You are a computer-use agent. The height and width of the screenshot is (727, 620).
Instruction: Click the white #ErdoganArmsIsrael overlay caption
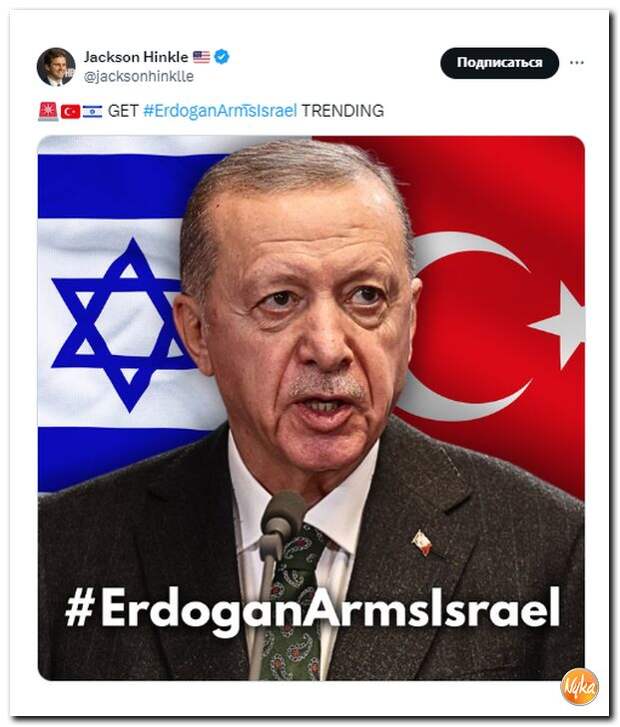coord(313,609)
